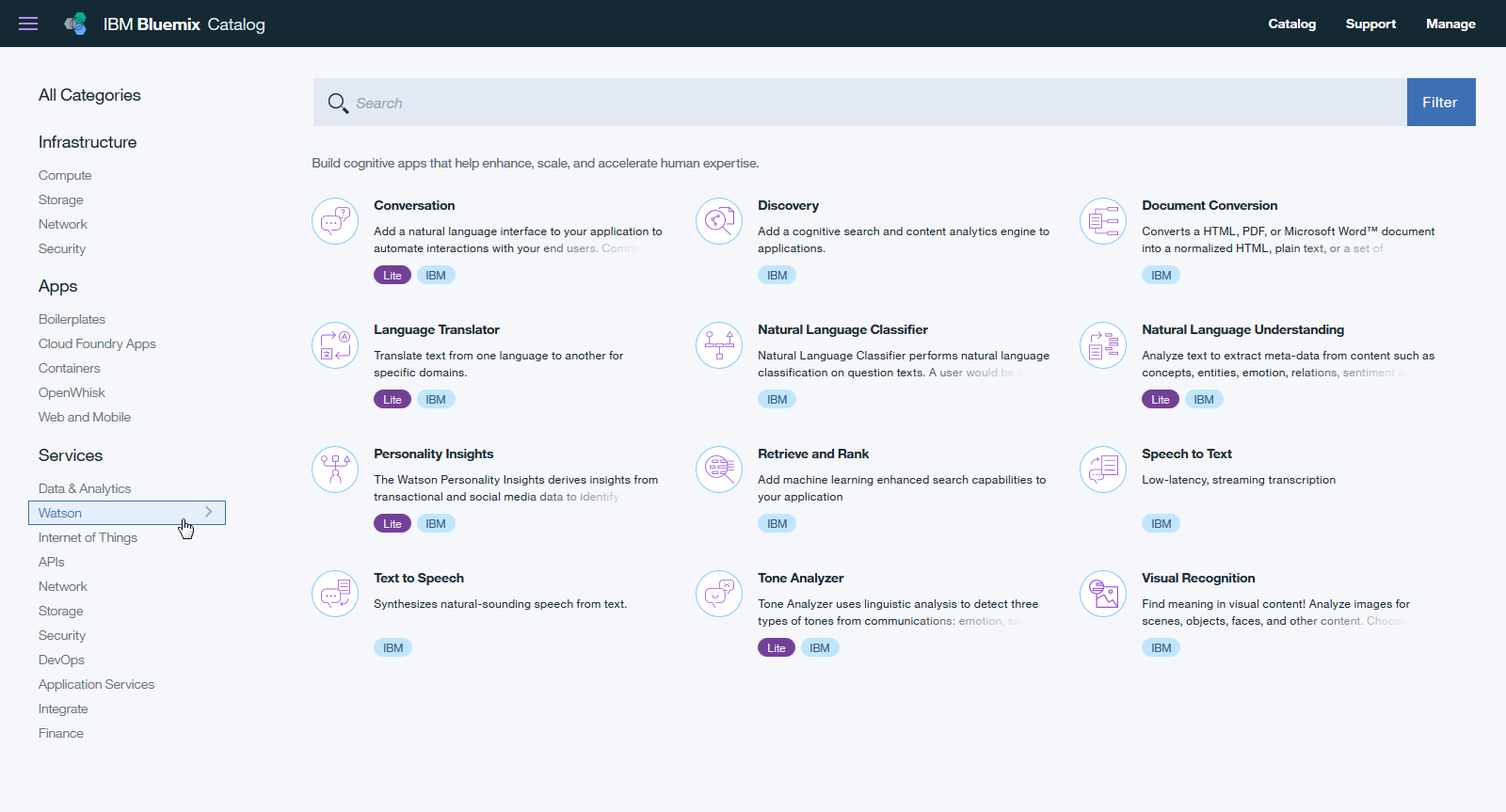Open the Internet of Things category
Screen dimensions: 1506x812
click(x=88, y=537)
